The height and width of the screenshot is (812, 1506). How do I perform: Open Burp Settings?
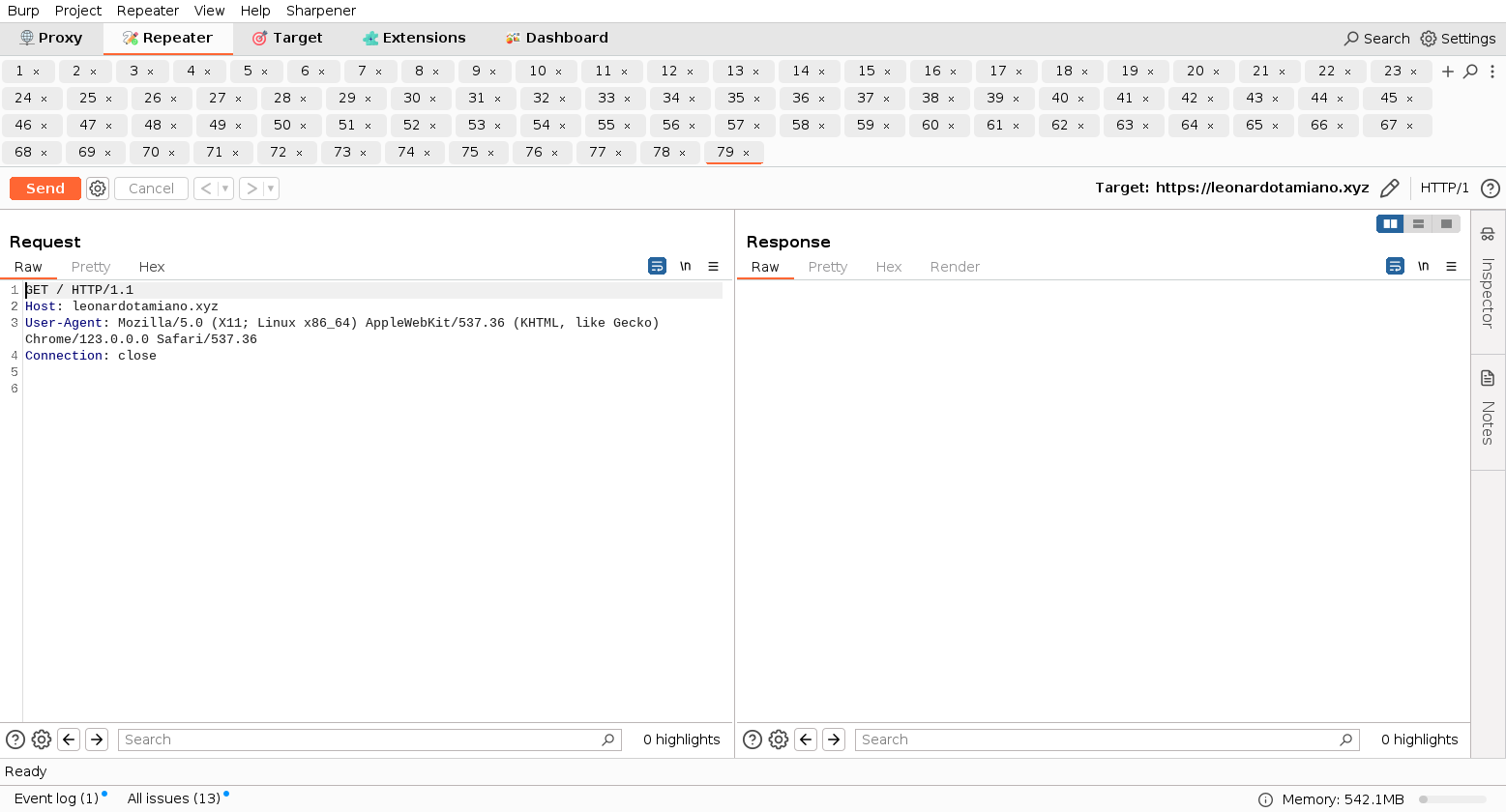click(x=1458, y=39)
